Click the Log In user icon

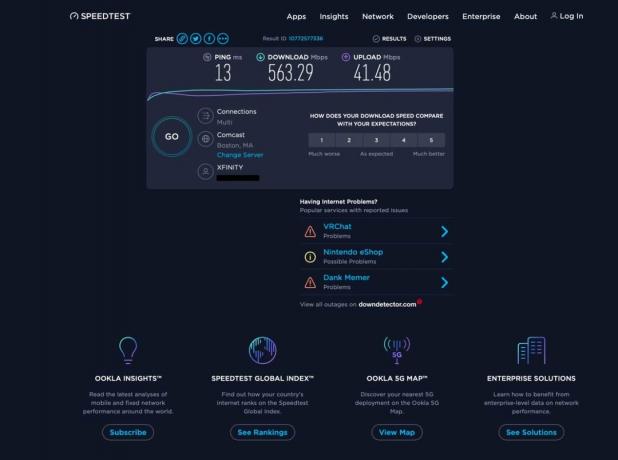tap(554, 16)
